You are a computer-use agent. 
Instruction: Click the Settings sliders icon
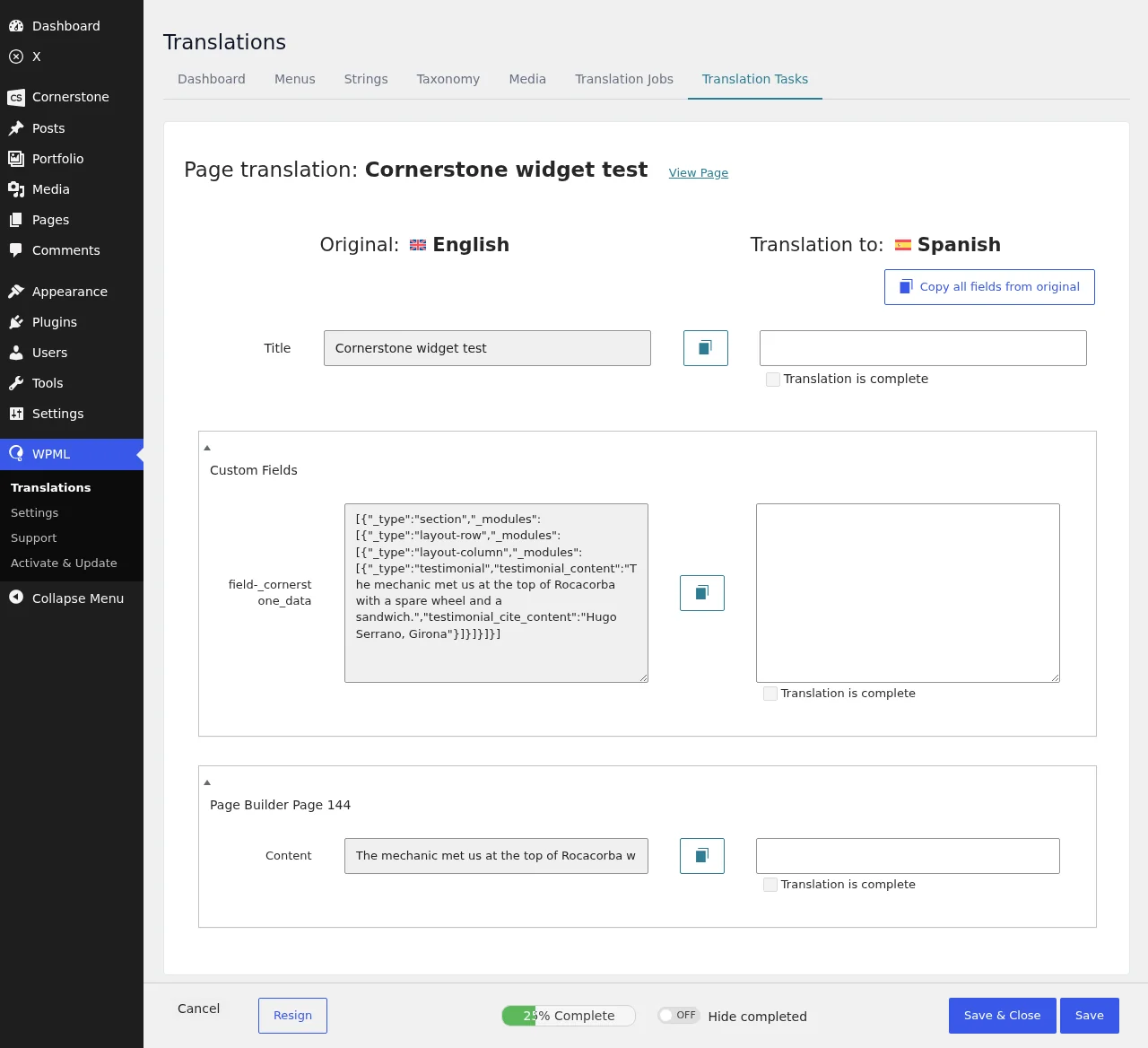[x=16, y=414]
